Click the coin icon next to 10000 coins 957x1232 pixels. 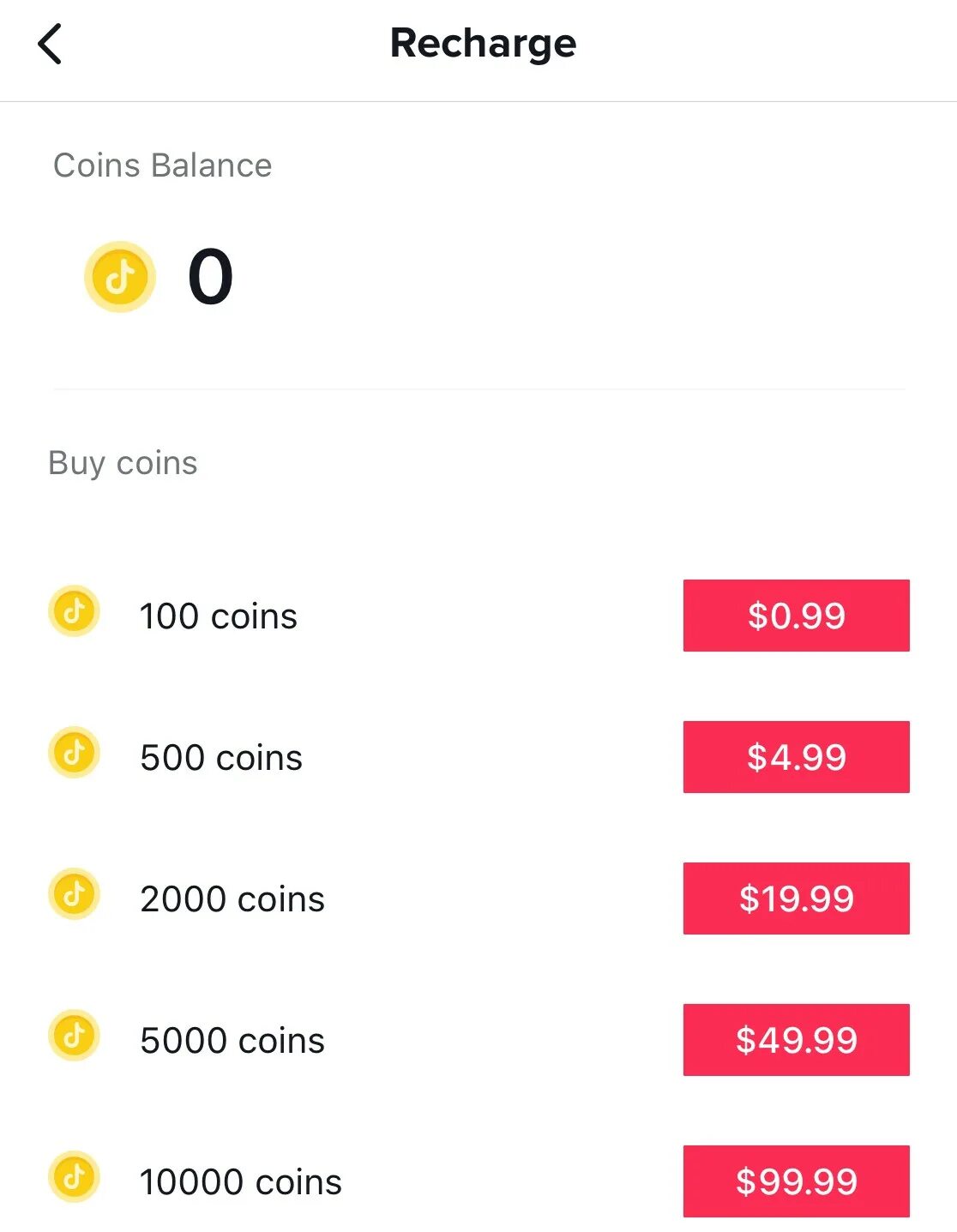click(x=75, y=1177)
